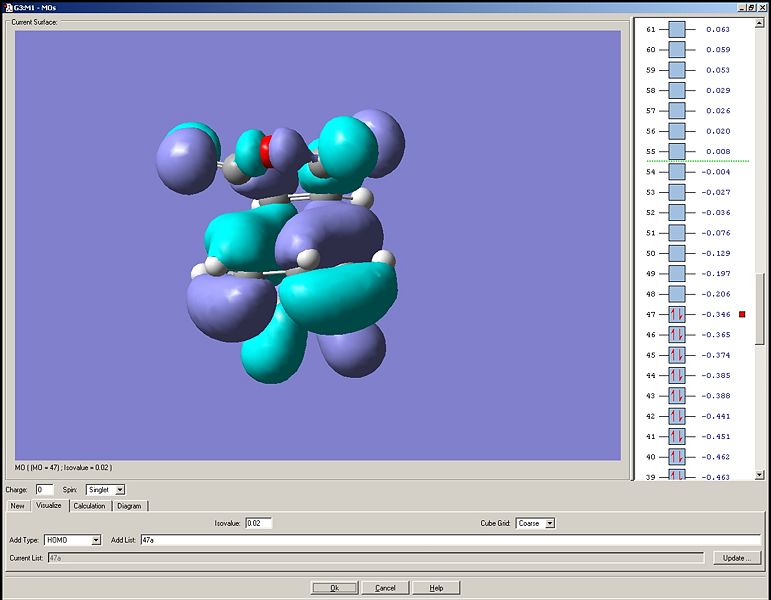The height and width of the screenshot is (600, 771).
Task: Click the orbital list scroll up arrow
Action: pos(759,23)
